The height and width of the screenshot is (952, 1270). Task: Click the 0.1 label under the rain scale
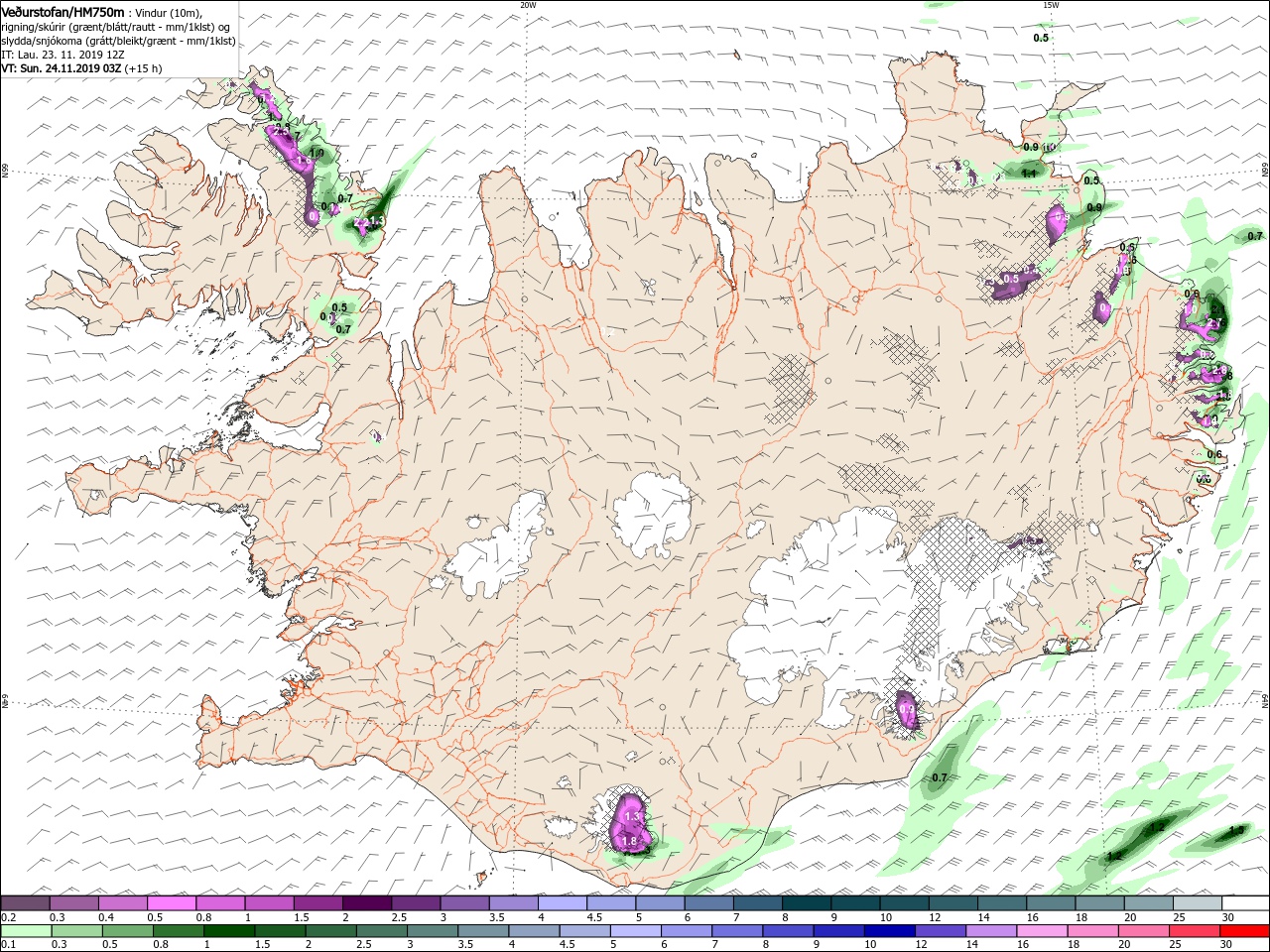pyautogui.click(x=8, y=944)
